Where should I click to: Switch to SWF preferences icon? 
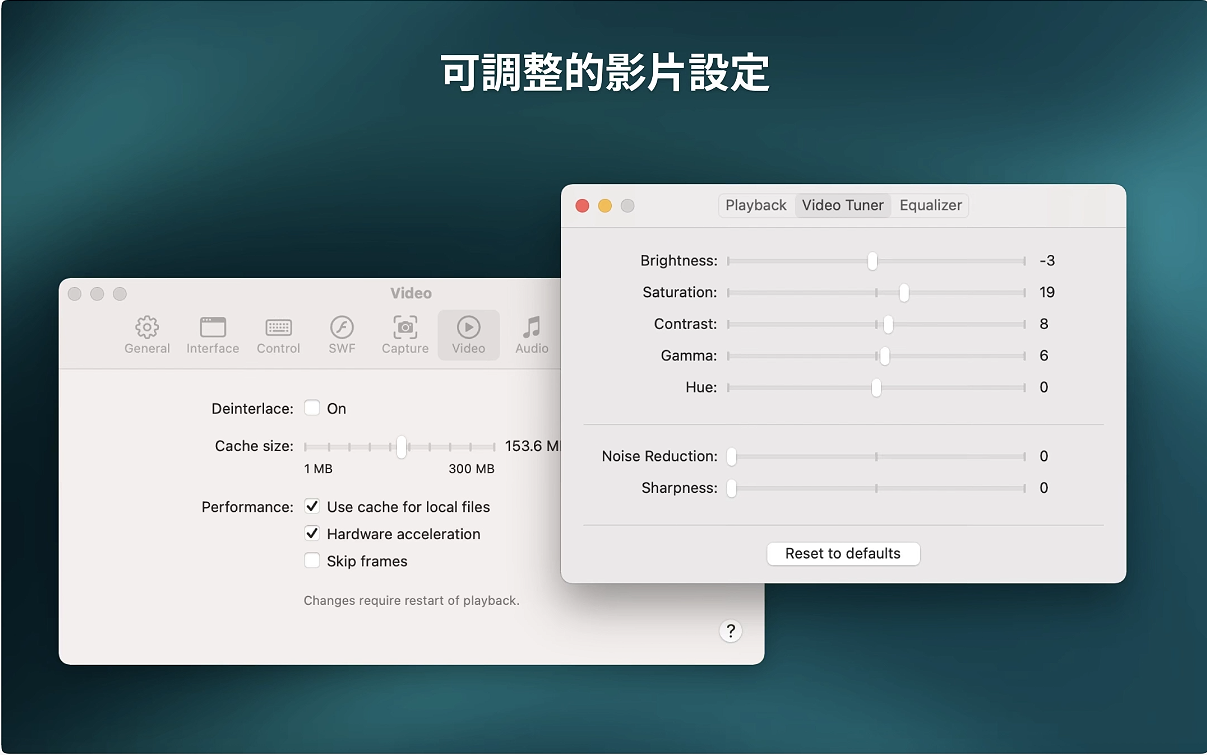click(342, 335)
